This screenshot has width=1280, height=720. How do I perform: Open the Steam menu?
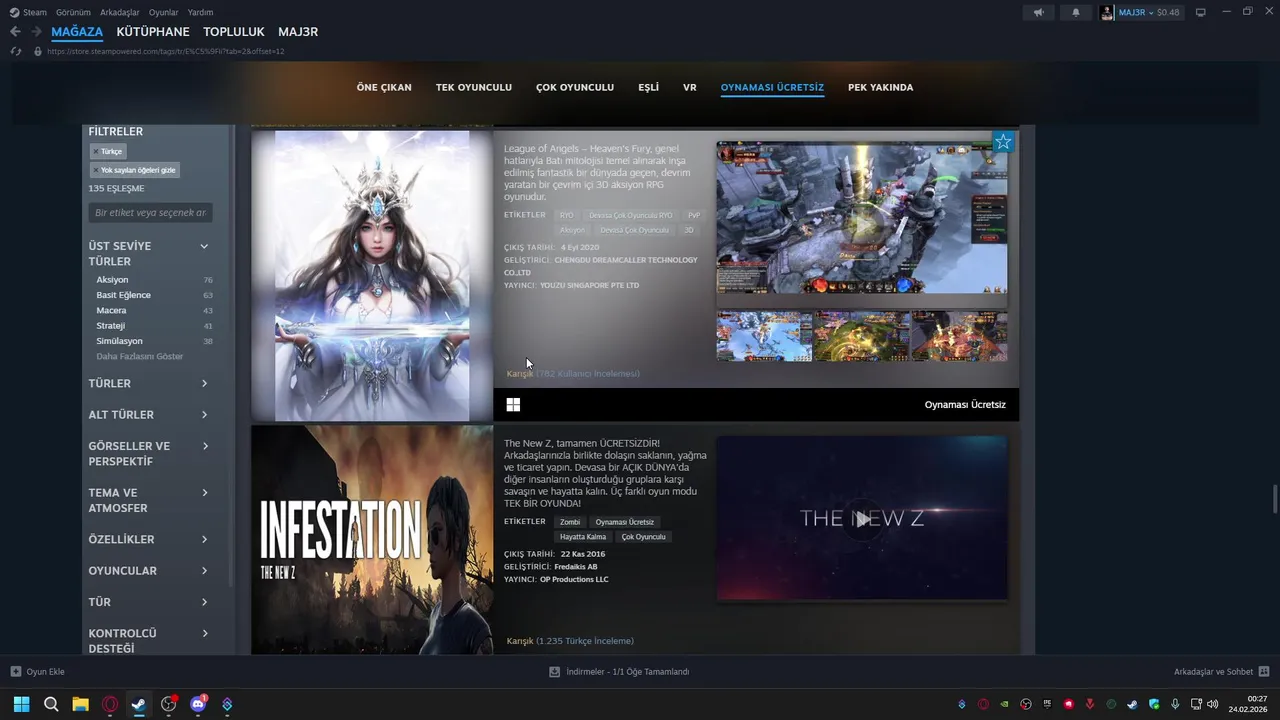[x=28, y=12]
